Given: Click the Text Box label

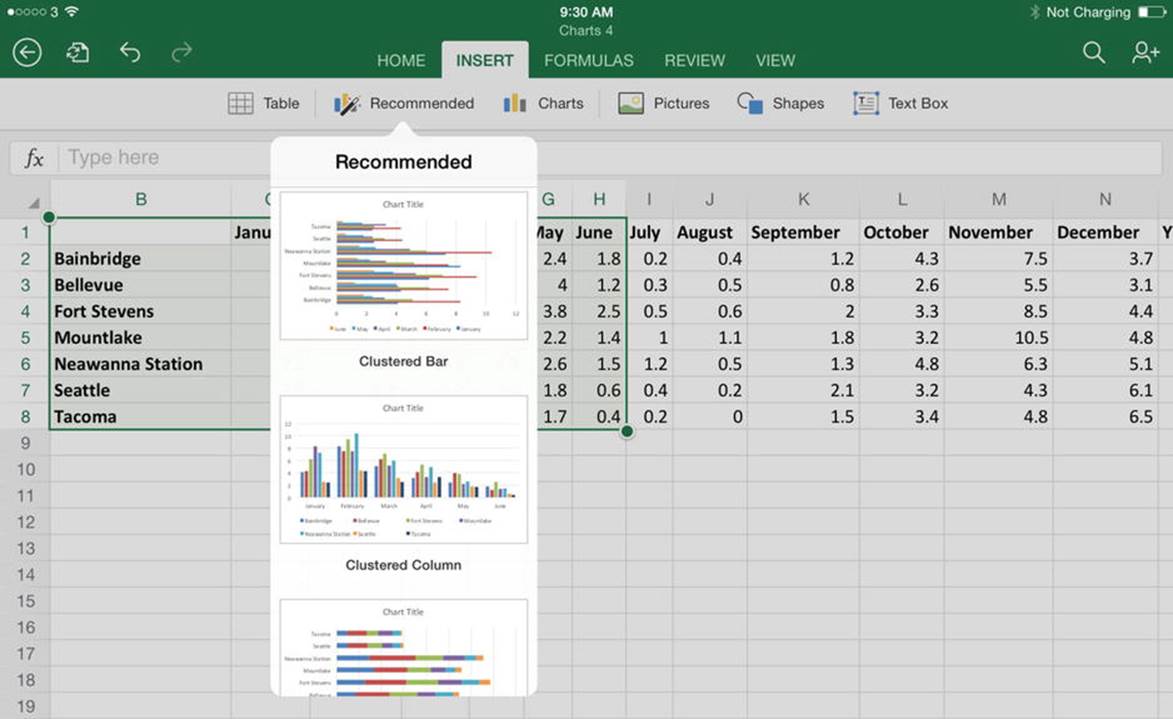Looking at the screenshot, I should (x=918, y=103).
